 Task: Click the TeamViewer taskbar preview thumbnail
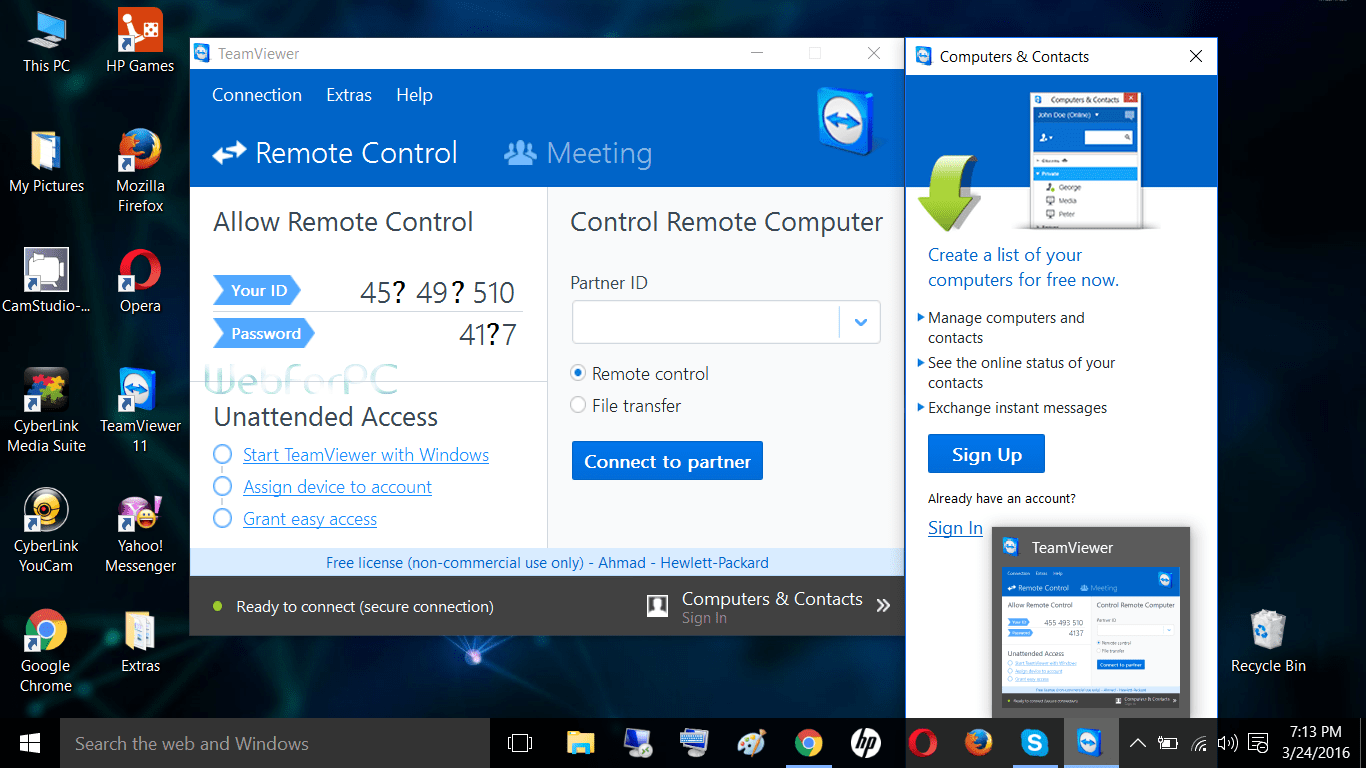tap(1090, 635)
